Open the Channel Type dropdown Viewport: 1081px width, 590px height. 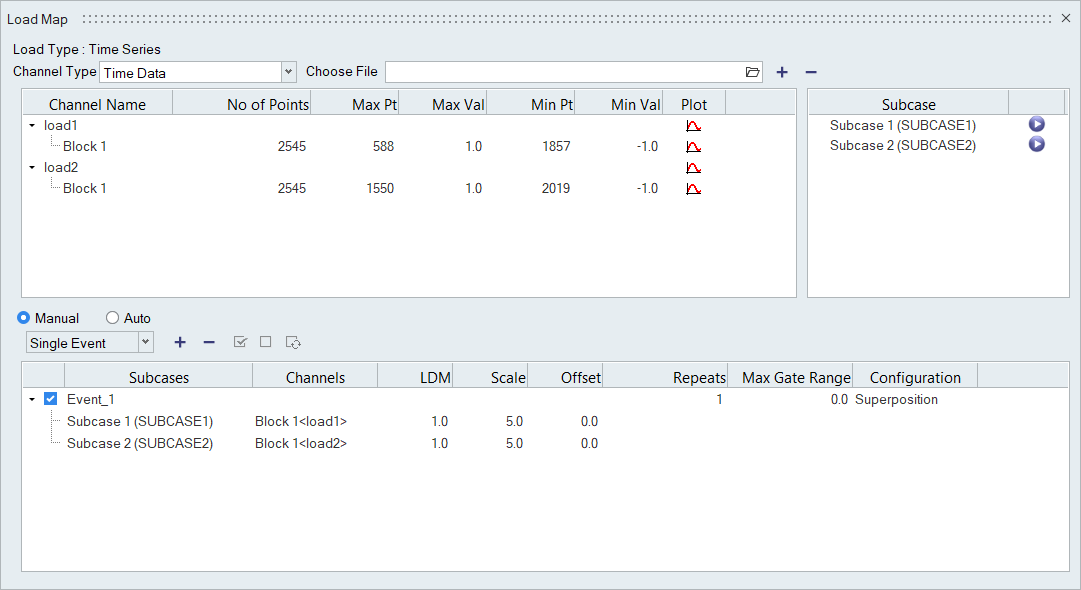pos(288,72)
